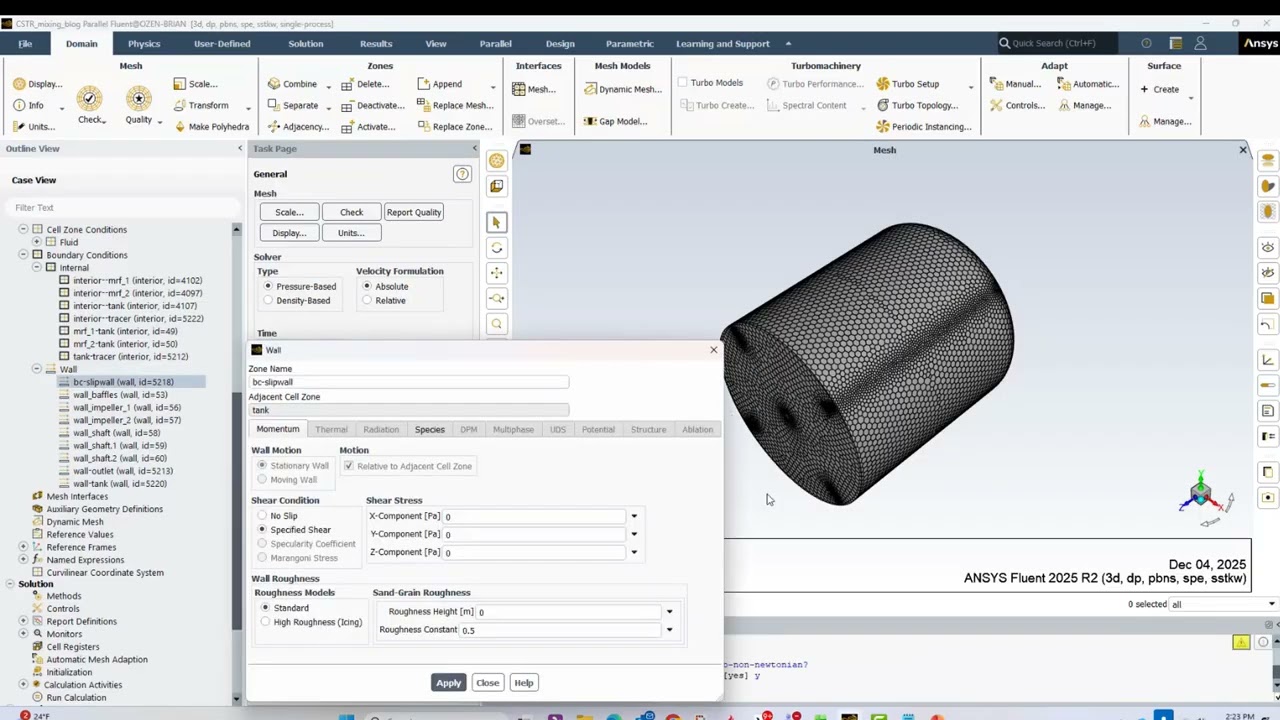Click Units button in task page
The width and height of the screenshot is (1280, 720).
tap(351, 233)
